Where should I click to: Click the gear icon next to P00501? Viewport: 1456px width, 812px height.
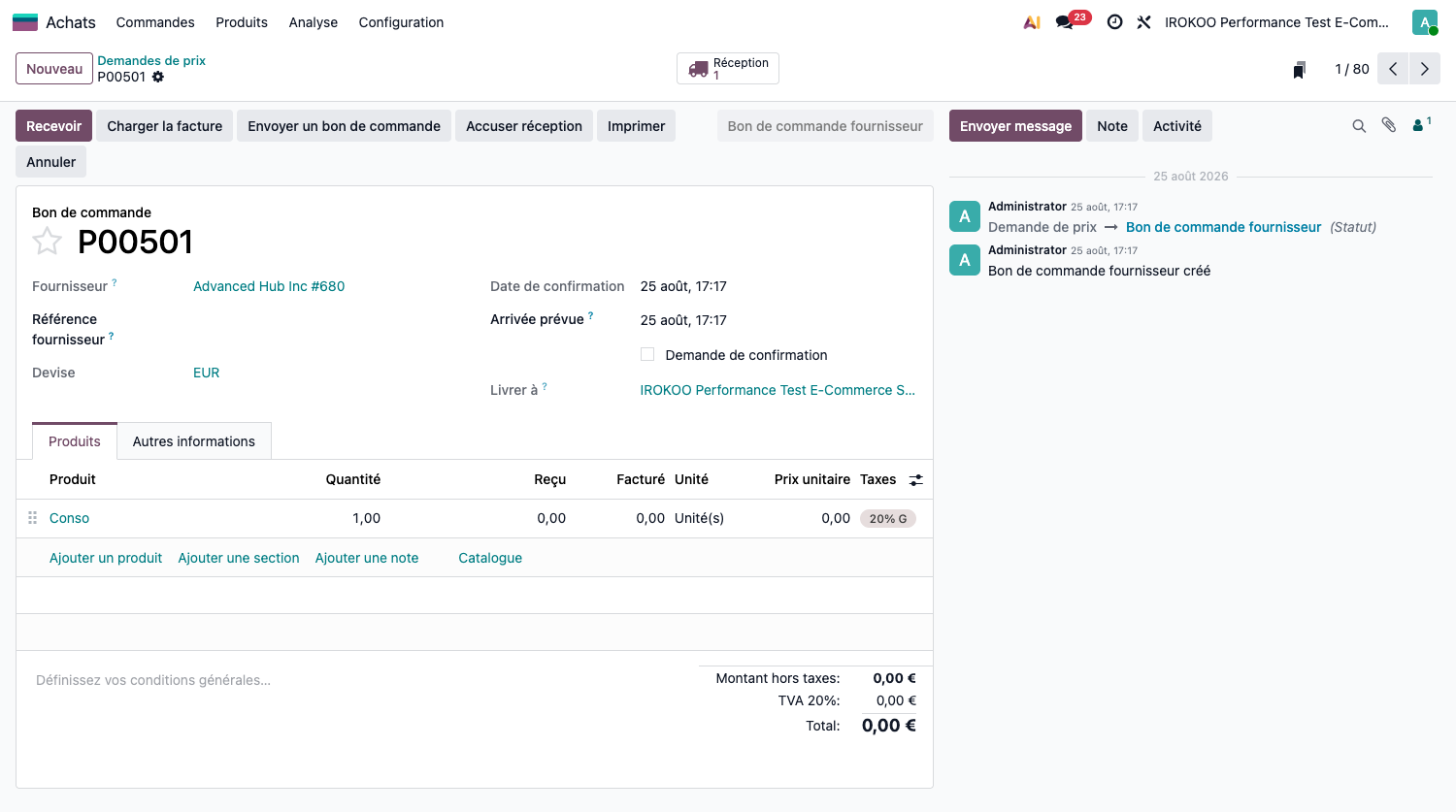[x=158, y=77]
